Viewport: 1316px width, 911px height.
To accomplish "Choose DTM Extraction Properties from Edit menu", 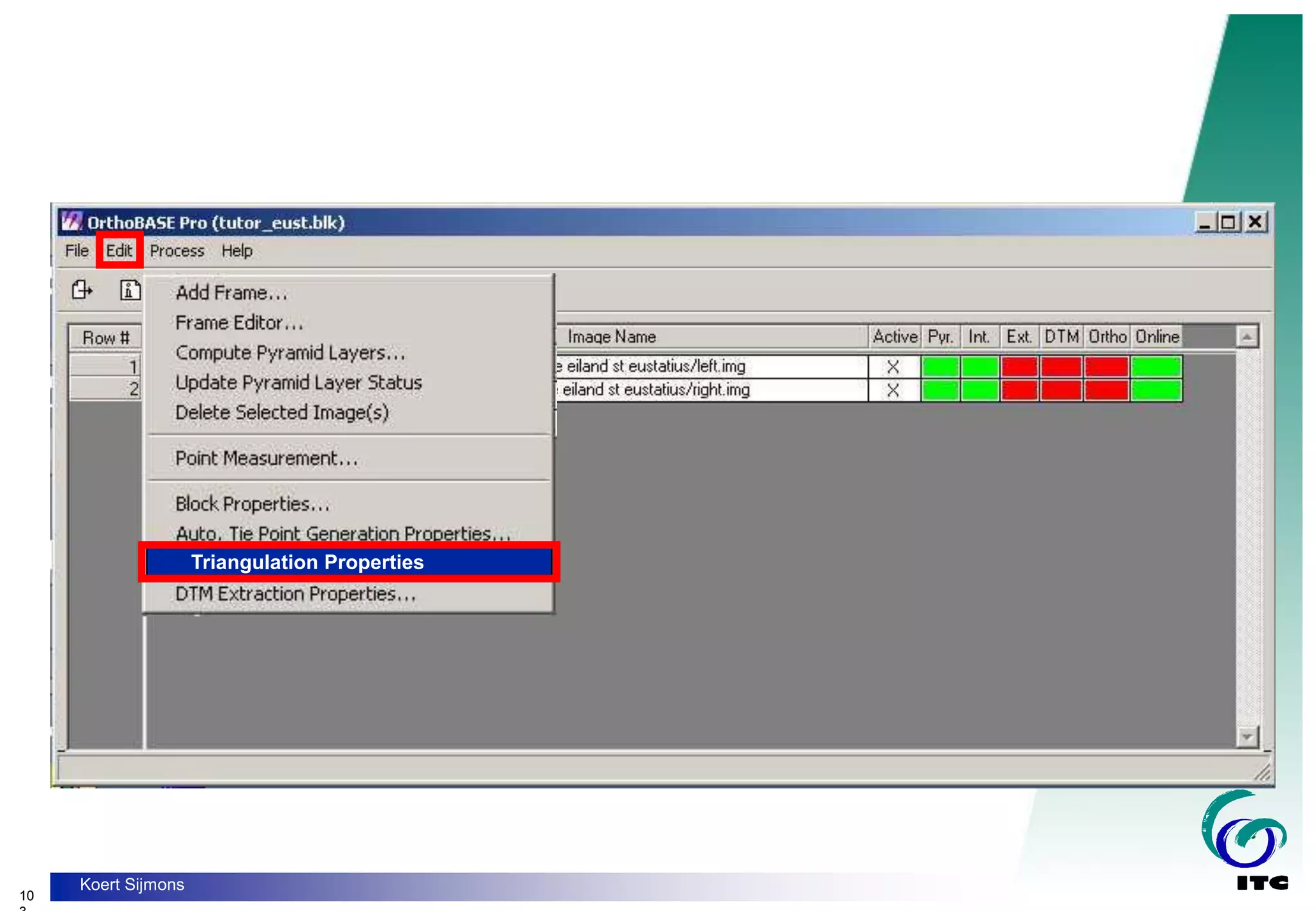I will (x=296, y=594).
